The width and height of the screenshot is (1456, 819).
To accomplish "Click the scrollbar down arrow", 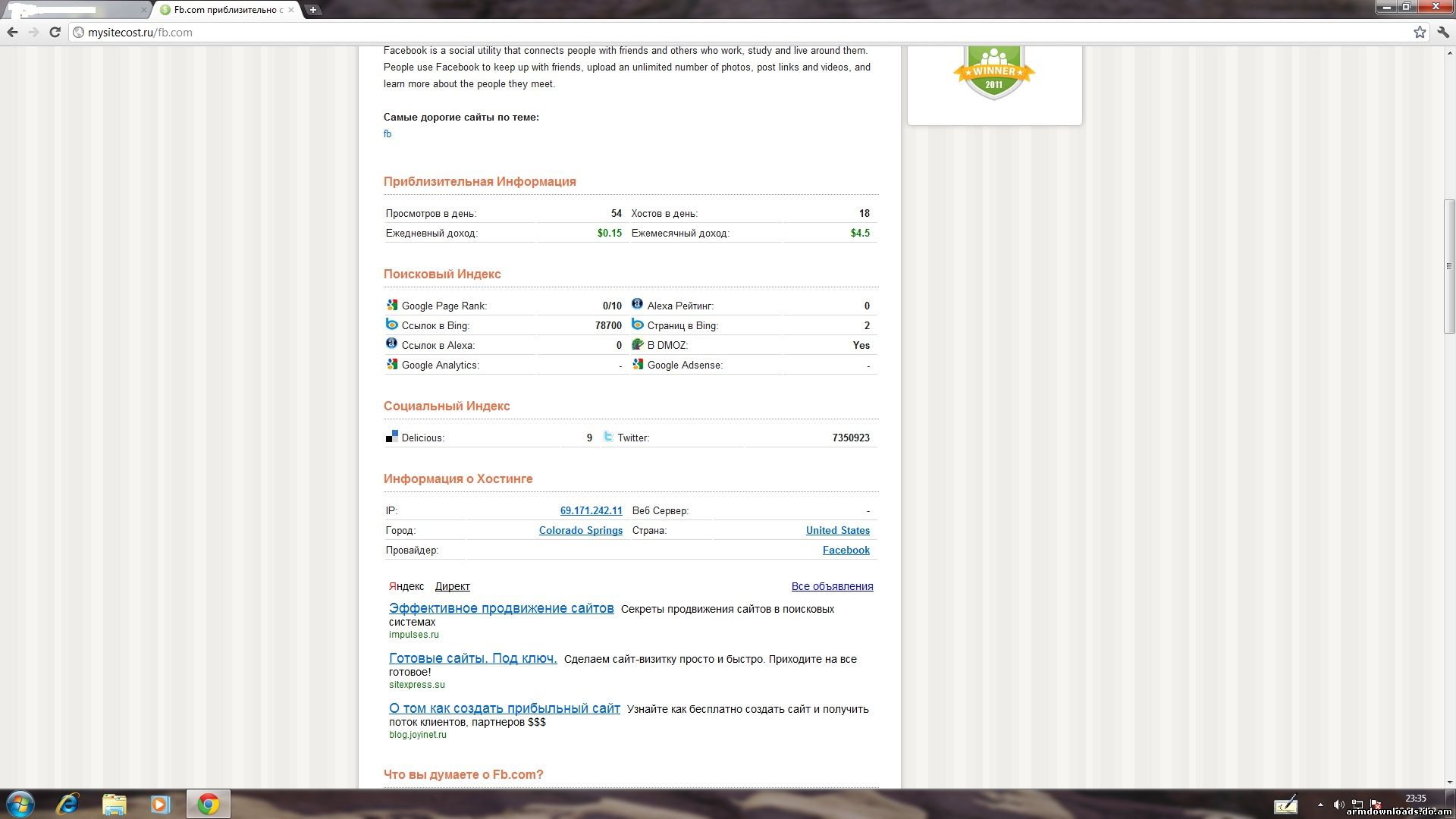I will tap(1449, 783).
